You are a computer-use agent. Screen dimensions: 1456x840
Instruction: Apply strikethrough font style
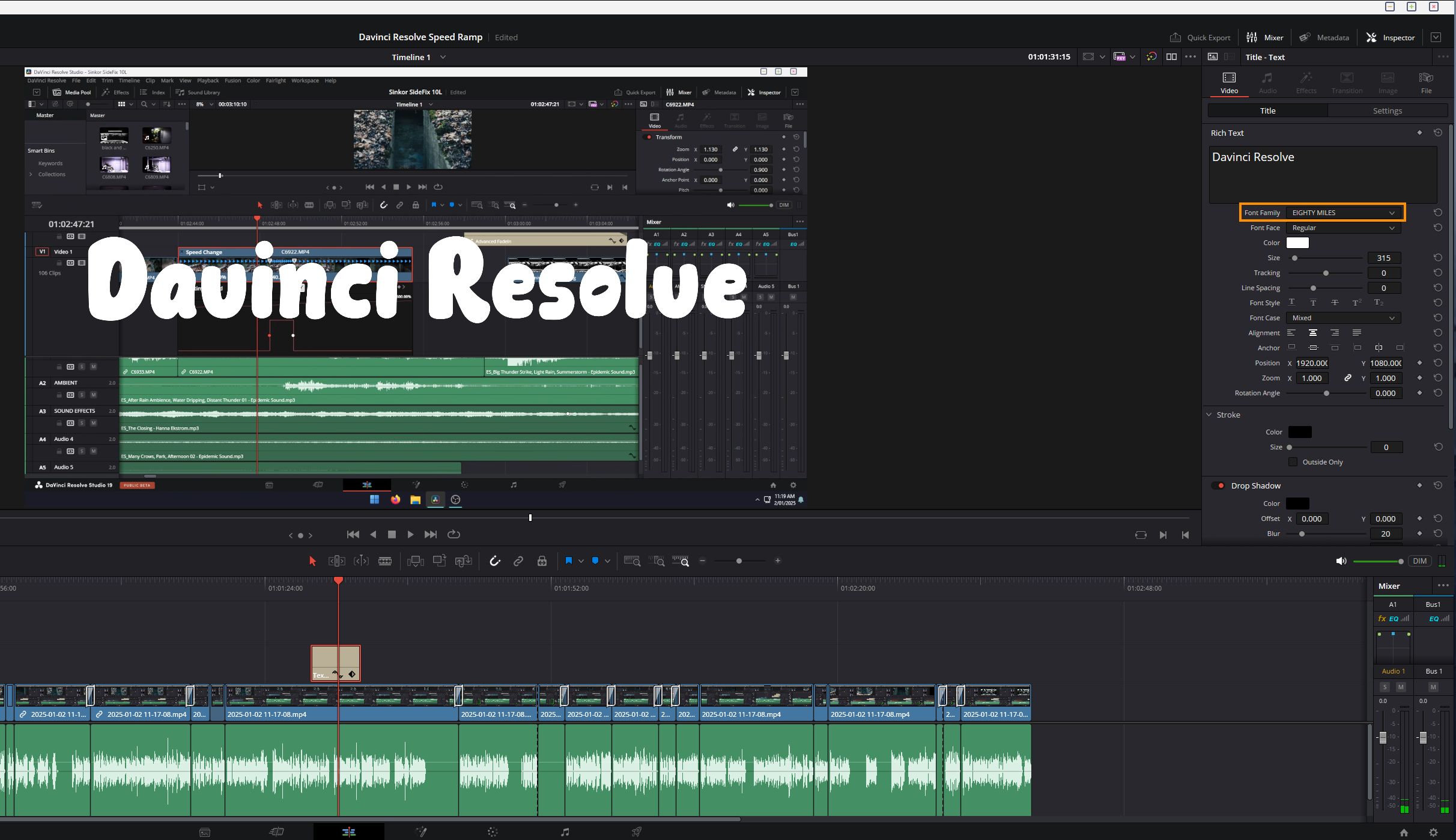[1335, 303]
